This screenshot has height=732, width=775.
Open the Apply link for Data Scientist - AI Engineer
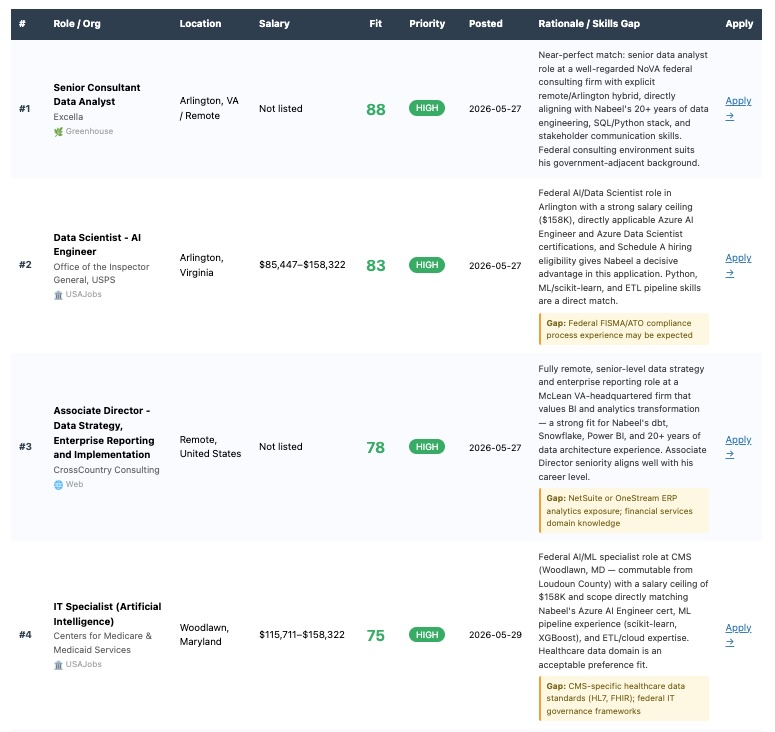tap(738, 265)
